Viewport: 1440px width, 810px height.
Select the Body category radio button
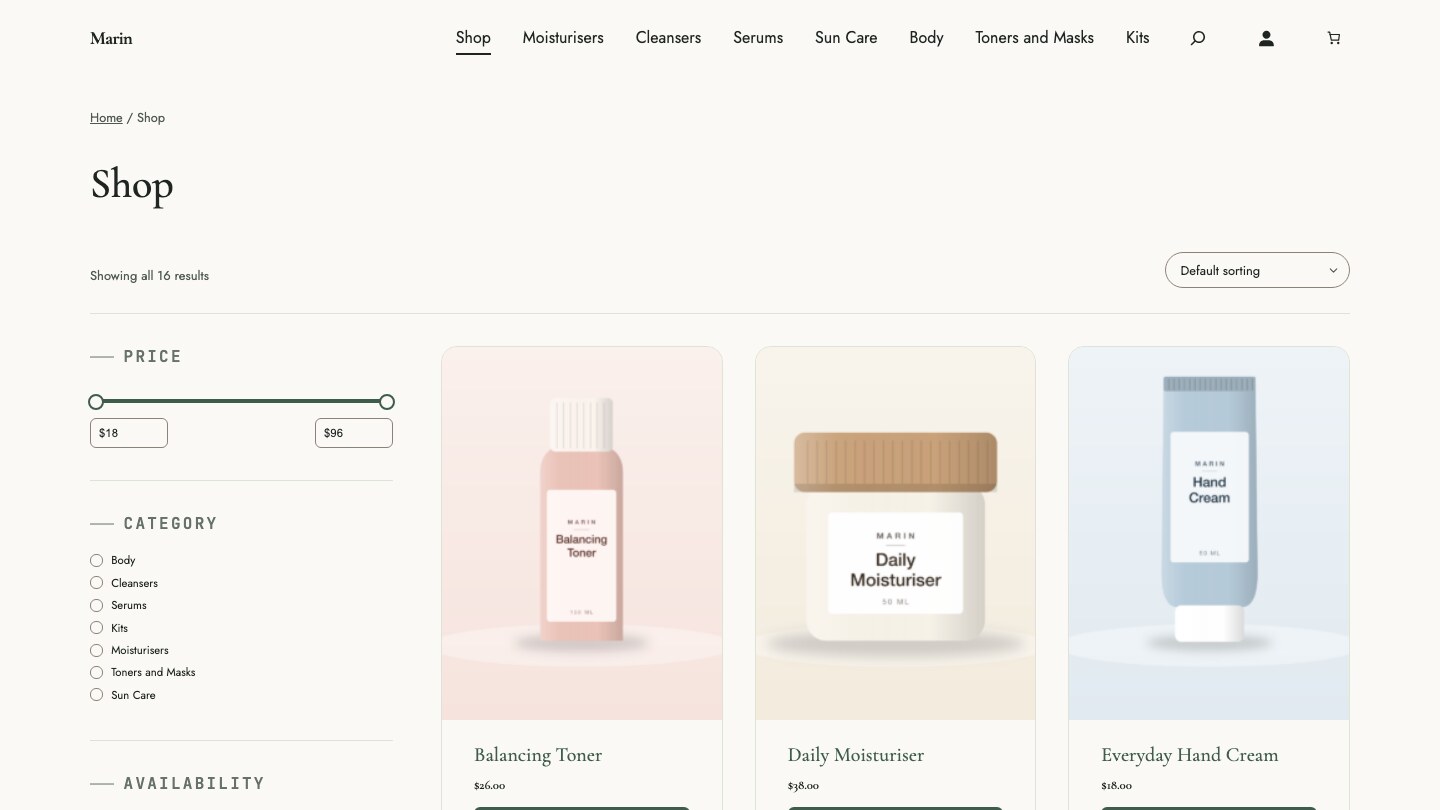96,560
